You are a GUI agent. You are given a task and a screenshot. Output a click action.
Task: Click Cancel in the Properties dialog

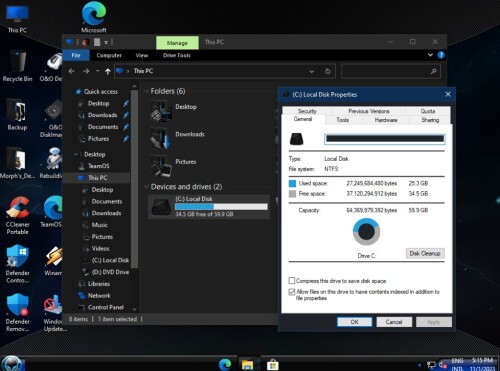[394, 322]
